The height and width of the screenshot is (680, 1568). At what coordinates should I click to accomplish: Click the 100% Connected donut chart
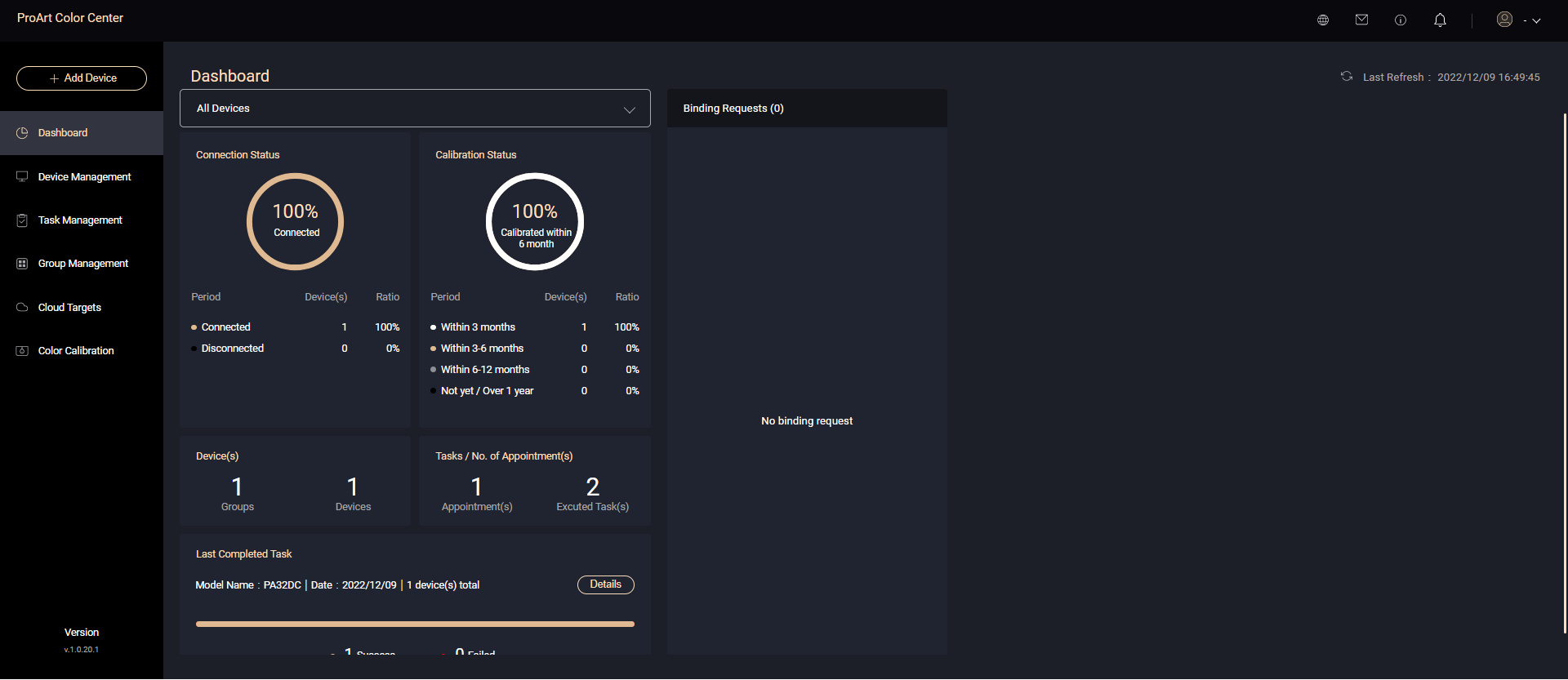295,221
